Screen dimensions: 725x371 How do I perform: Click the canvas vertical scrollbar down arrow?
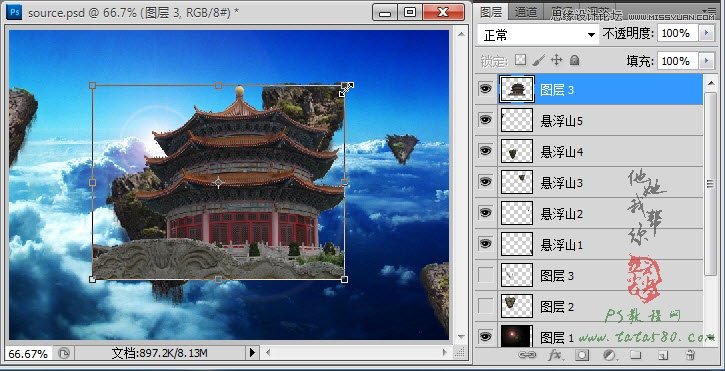click(x=461, y=336)
